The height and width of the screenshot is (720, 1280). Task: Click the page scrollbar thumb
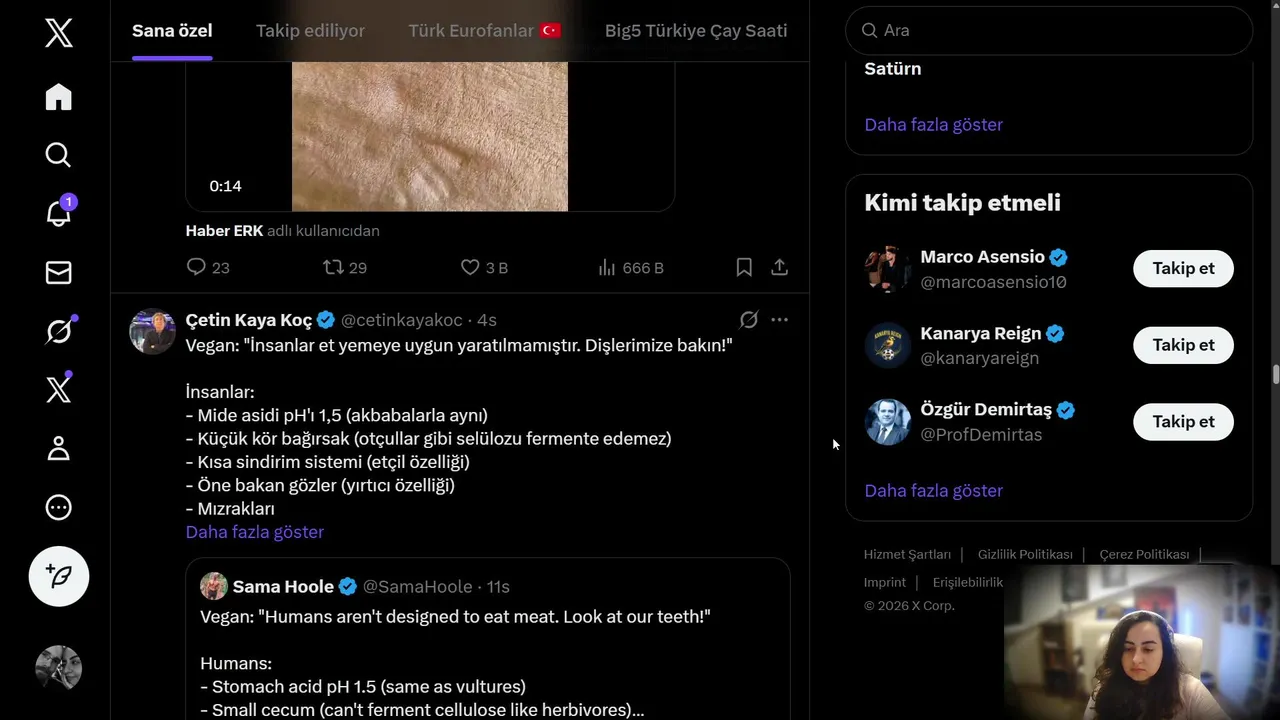click(x=1275, y=375)
